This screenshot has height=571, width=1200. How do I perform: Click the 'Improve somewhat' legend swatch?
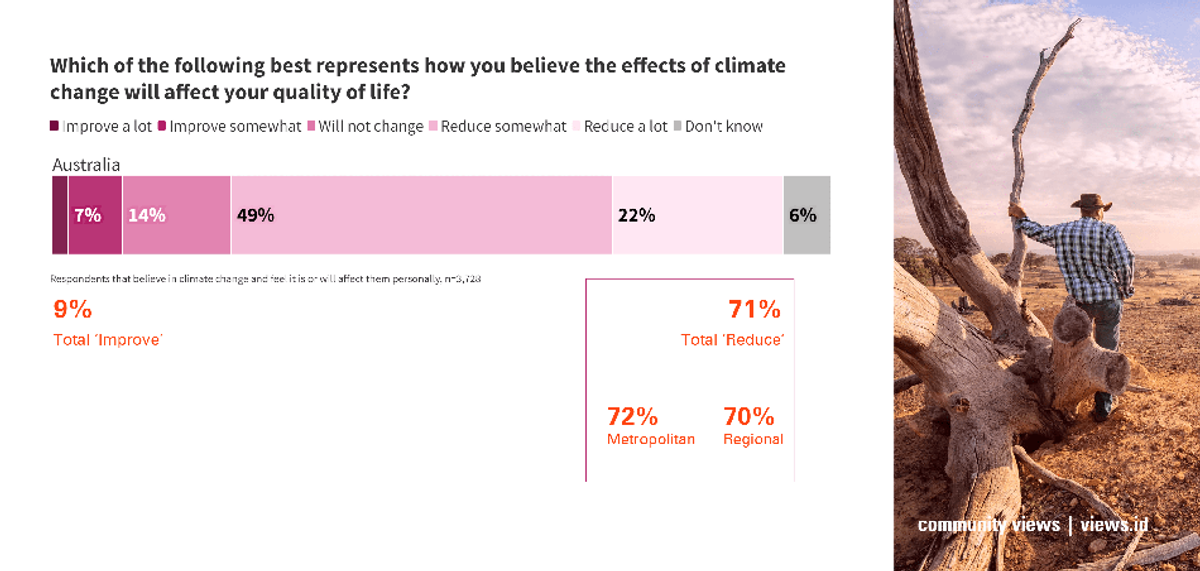click(162, 126)
